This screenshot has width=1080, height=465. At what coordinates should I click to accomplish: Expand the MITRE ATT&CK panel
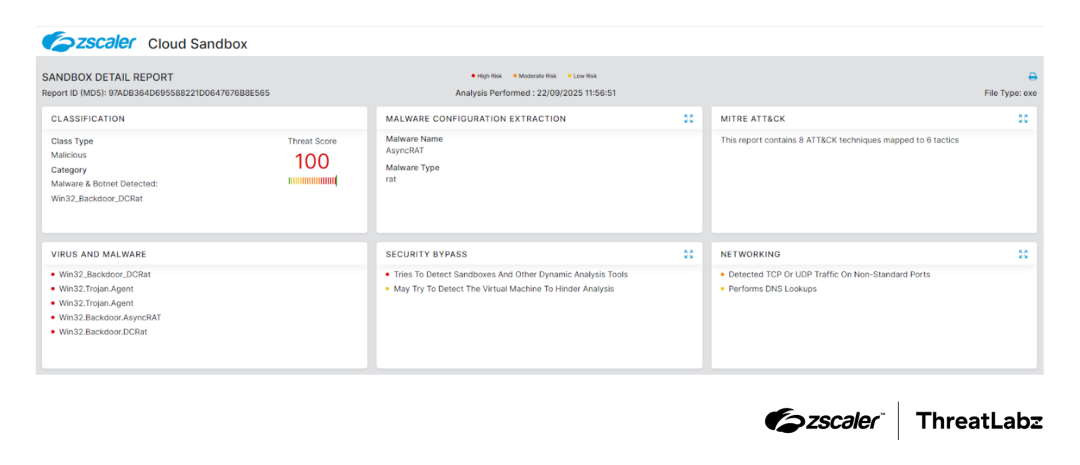click(1023, 118)
